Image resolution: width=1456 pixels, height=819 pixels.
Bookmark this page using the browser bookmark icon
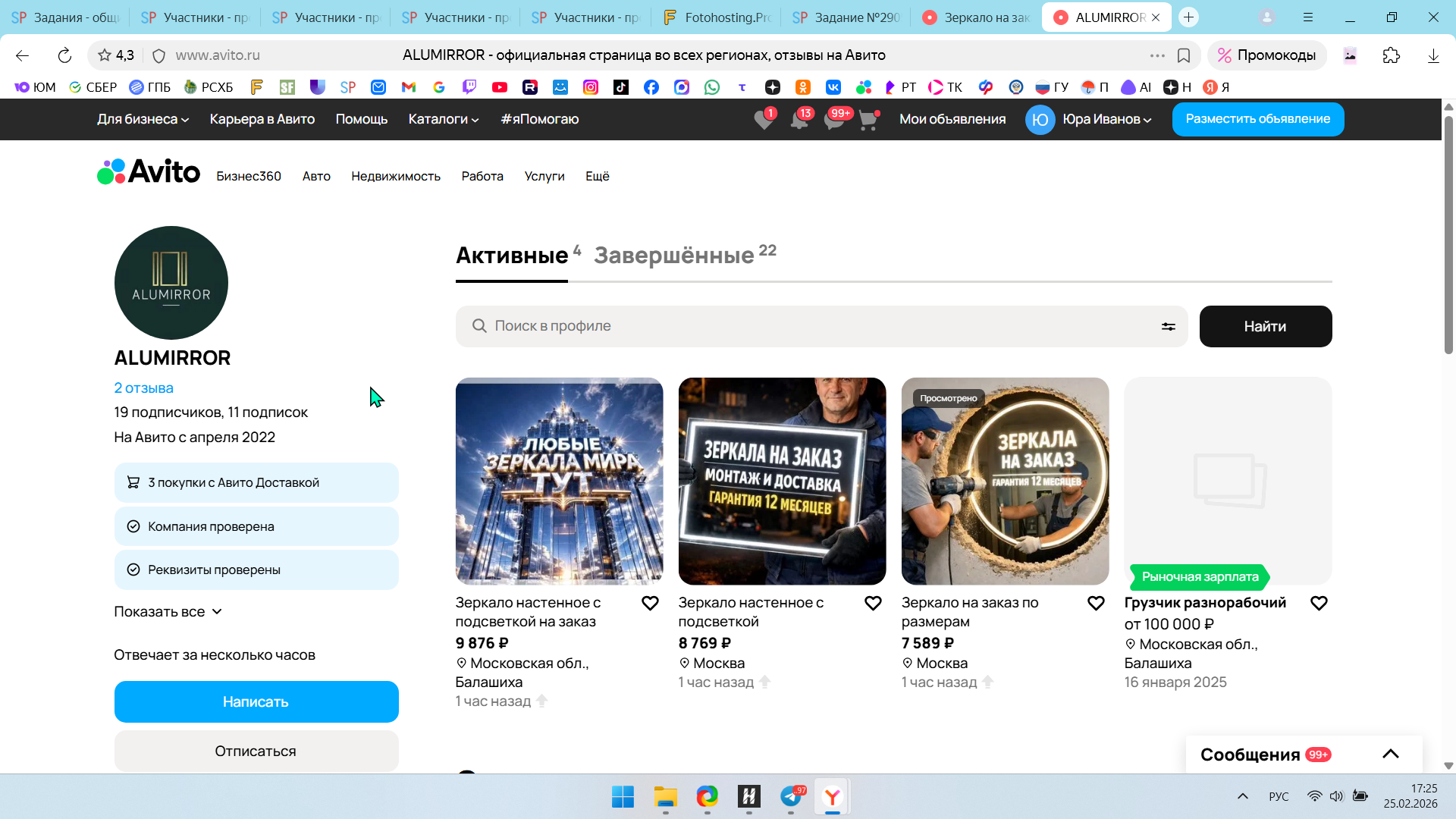[x=1184, y=55]
